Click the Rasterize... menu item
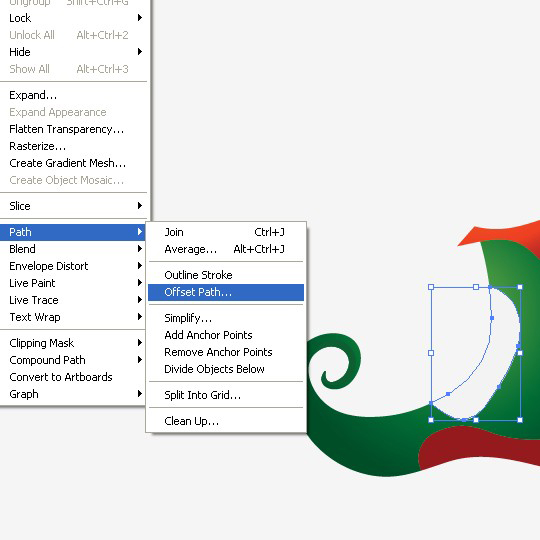This screenshot has height=540, width=540. tap(73, 146)
